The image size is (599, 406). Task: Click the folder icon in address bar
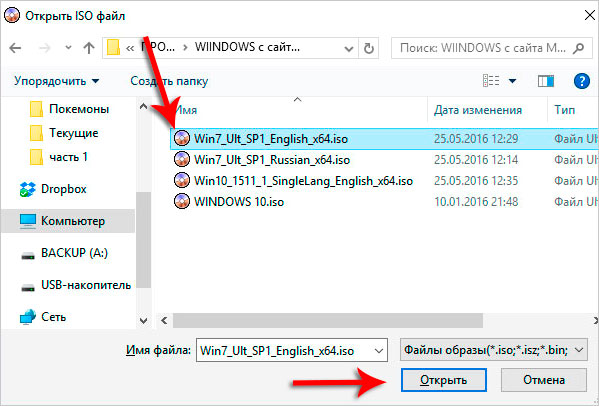[x=113, y=48]
